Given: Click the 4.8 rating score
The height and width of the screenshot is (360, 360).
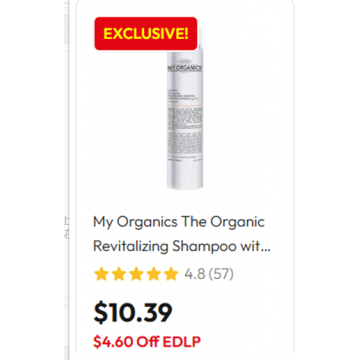Looking at the screenshot, I should point(195,274).
